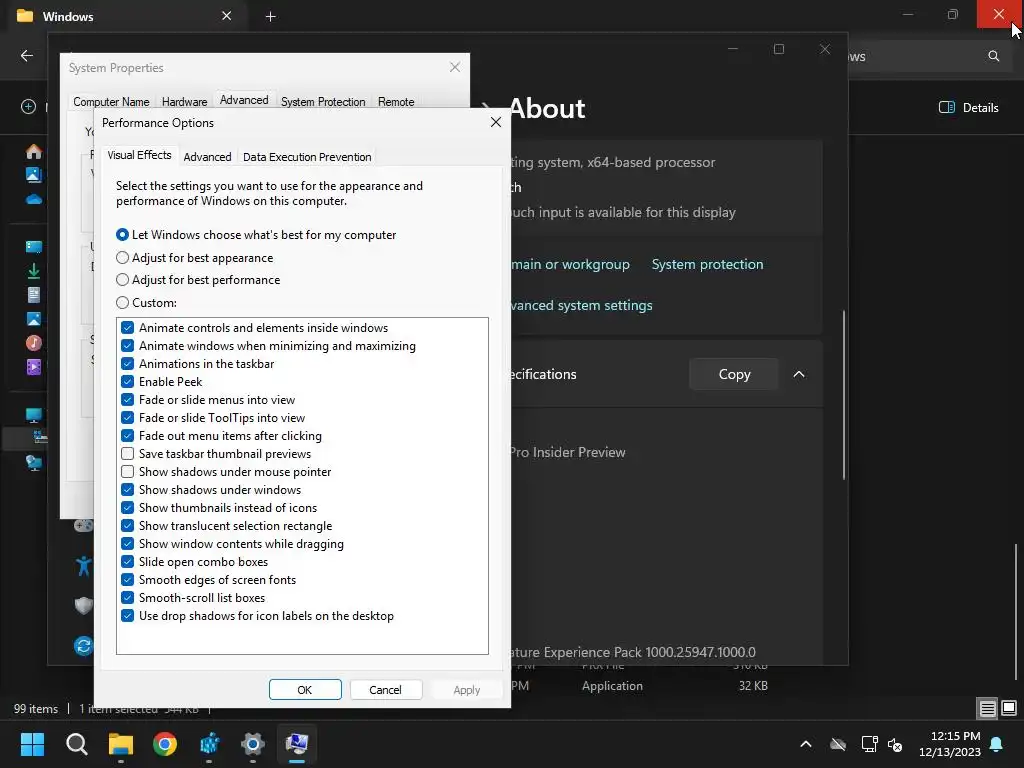Screen dimensions: 1024x768
Task: Open Data Execution Prevention tab
Action: point(307,157)
